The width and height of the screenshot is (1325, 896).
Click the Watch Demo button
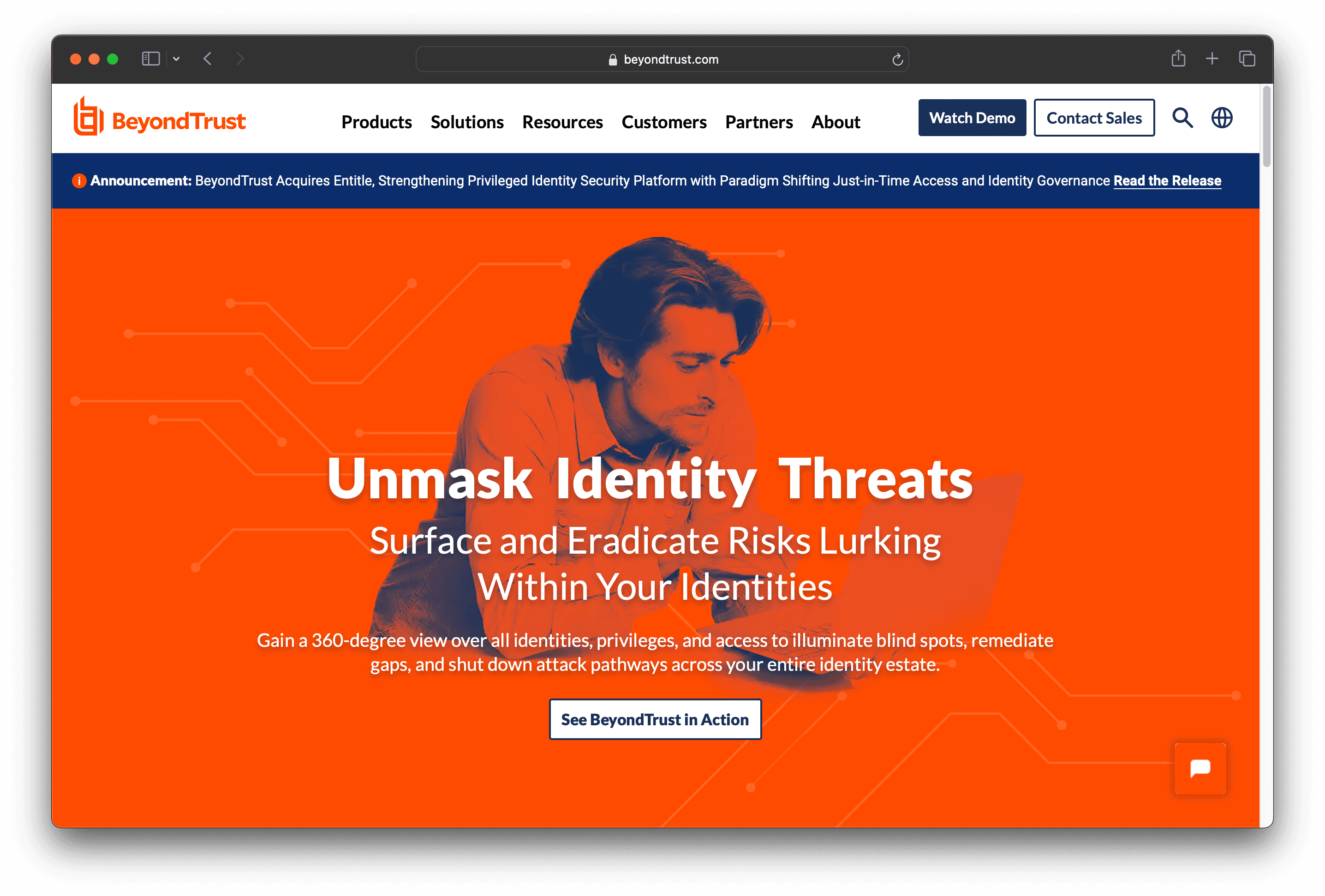[972, 118]
